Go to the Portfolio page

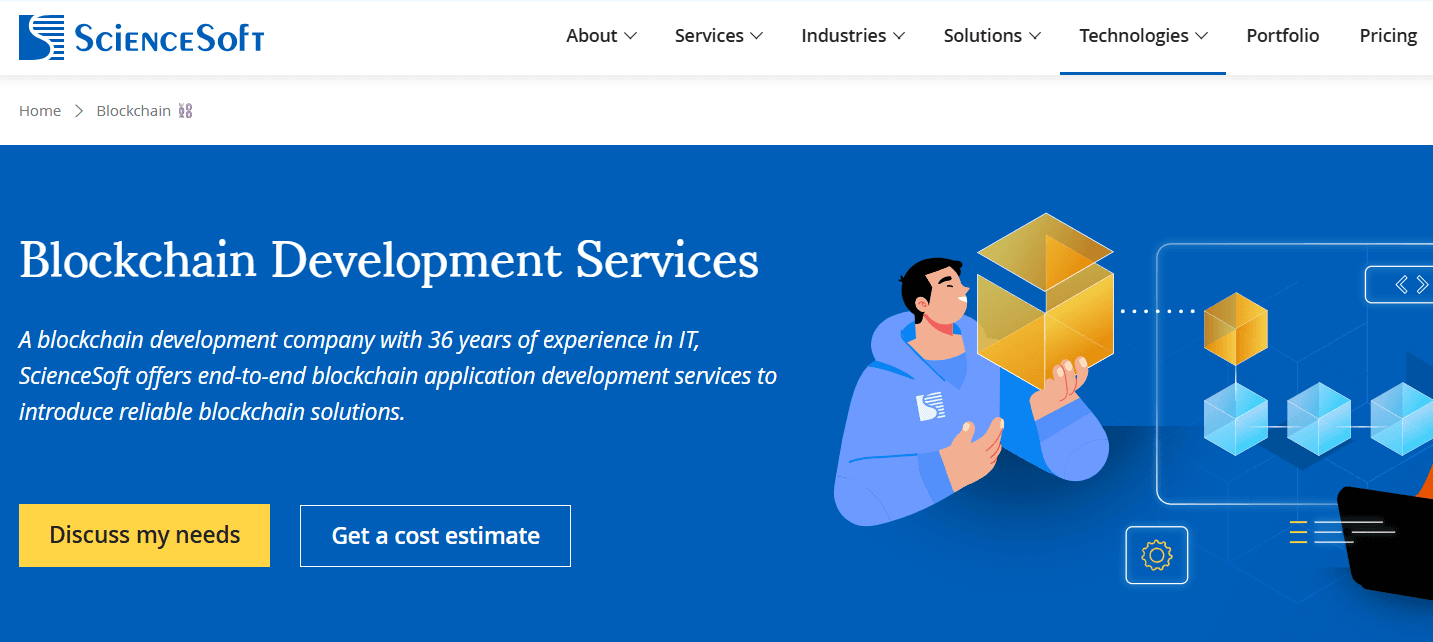coord(1283,36)
